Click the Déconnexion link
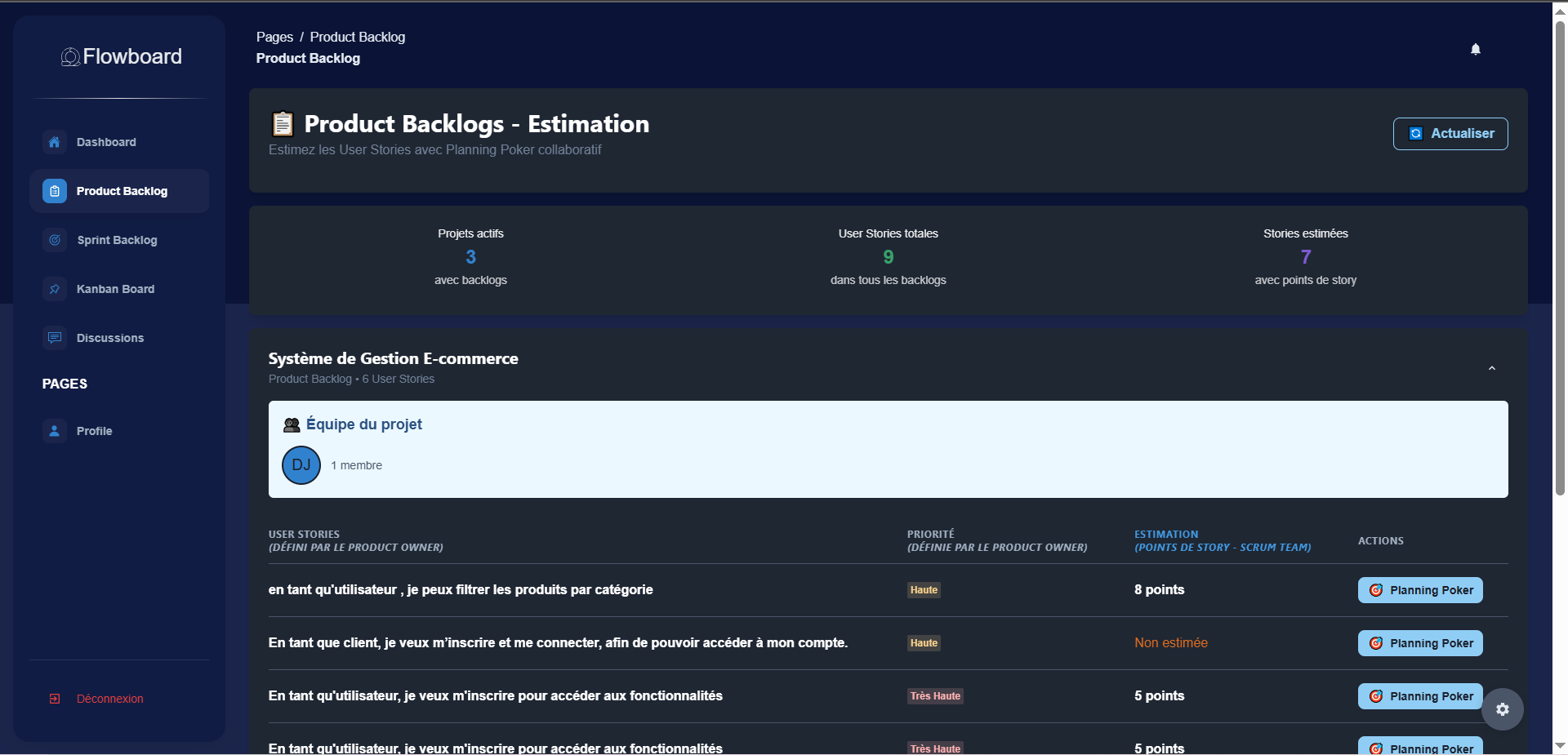 [x=109, y=699]
